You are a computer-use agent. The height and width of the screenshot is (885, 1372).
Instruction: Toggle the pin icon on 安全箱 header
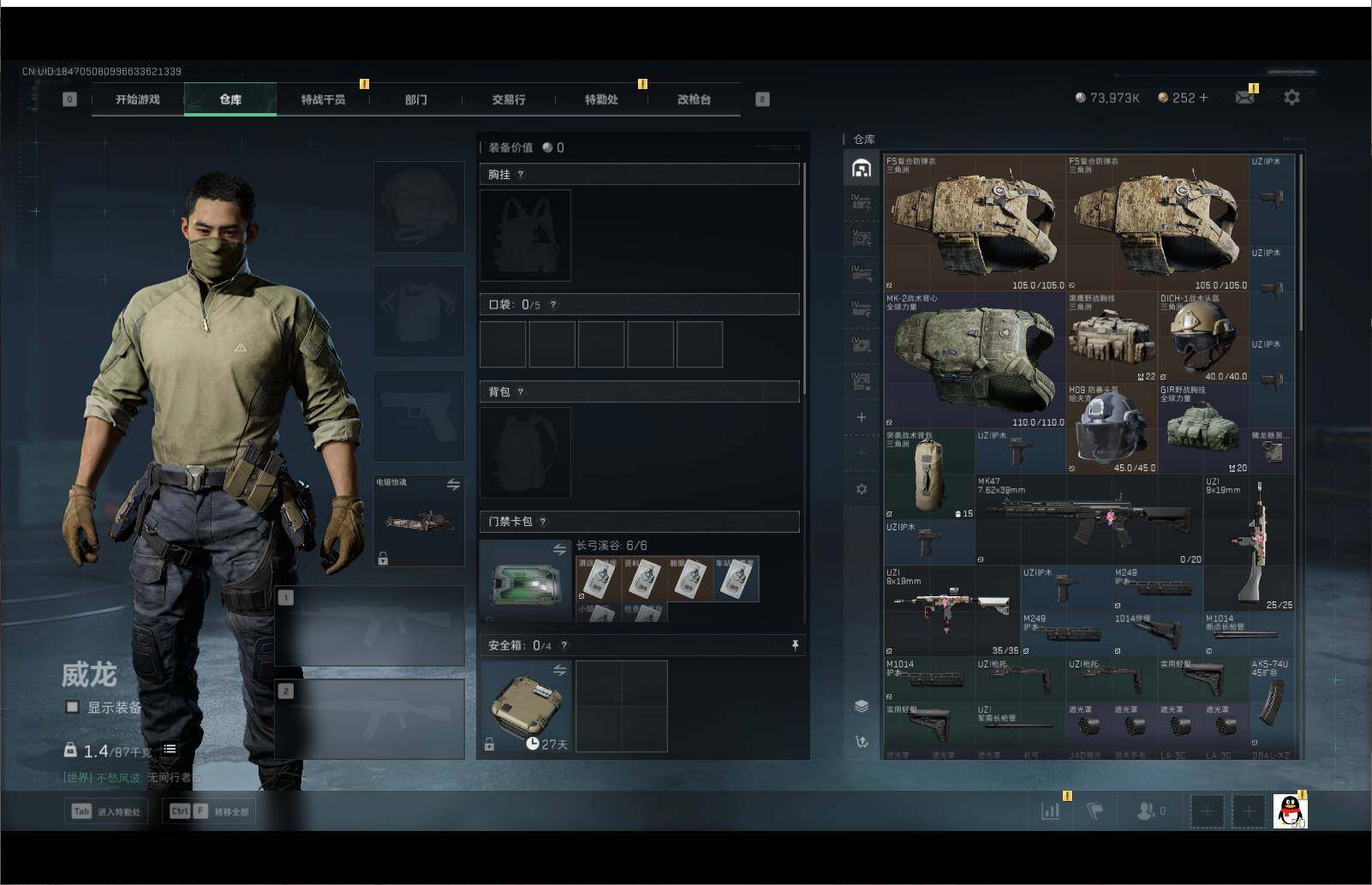coord(795,645)
